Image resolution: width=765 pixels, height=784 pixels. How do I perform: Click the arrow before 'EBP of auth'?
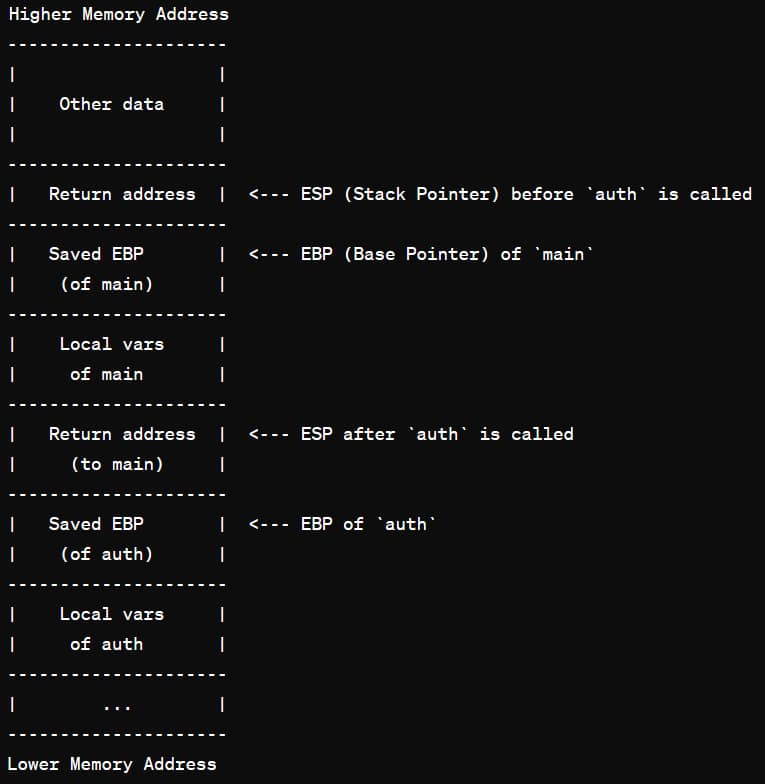coord(268,524)
